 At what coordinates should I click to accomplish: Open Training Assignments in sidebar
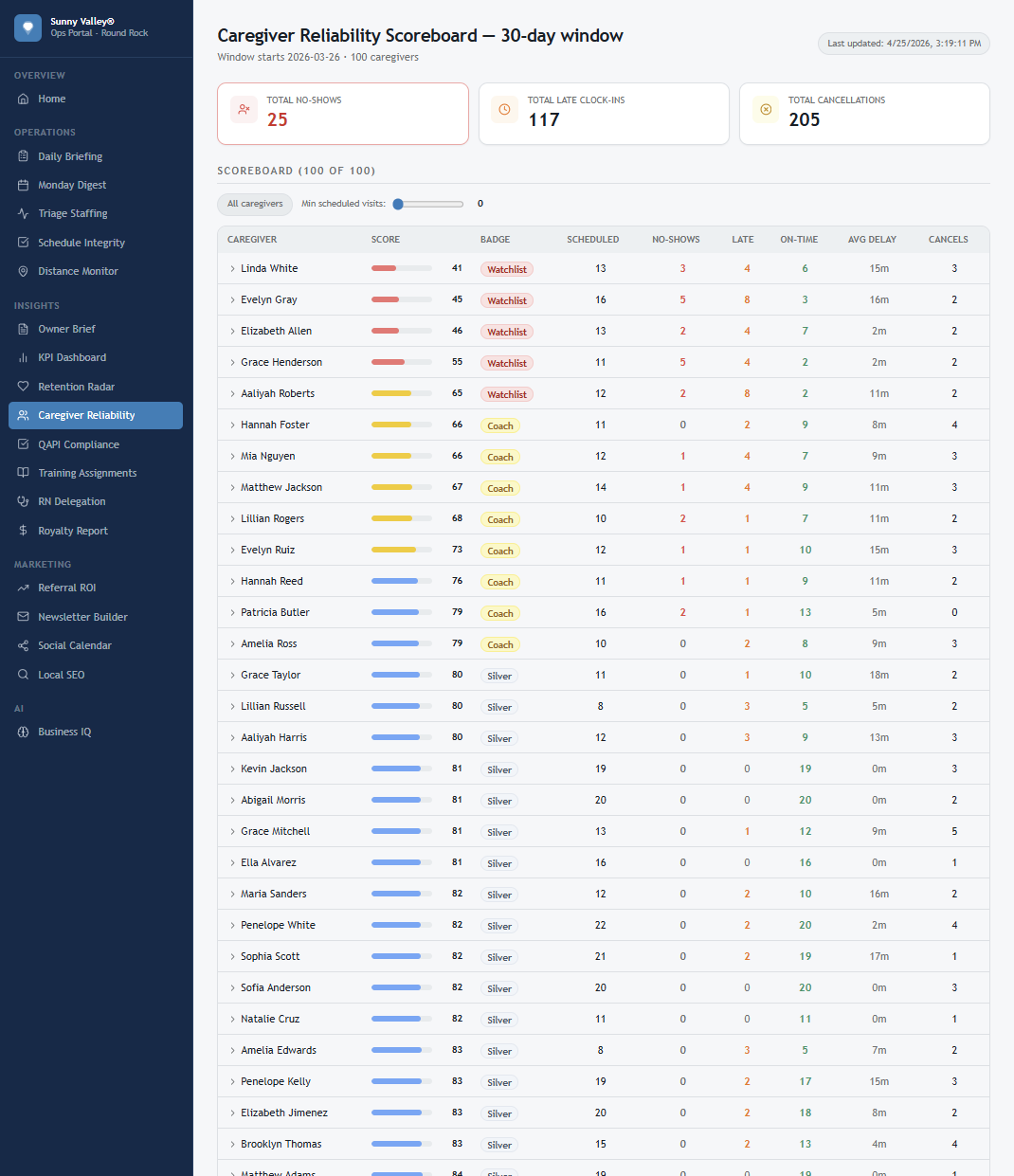coord(87,473)
